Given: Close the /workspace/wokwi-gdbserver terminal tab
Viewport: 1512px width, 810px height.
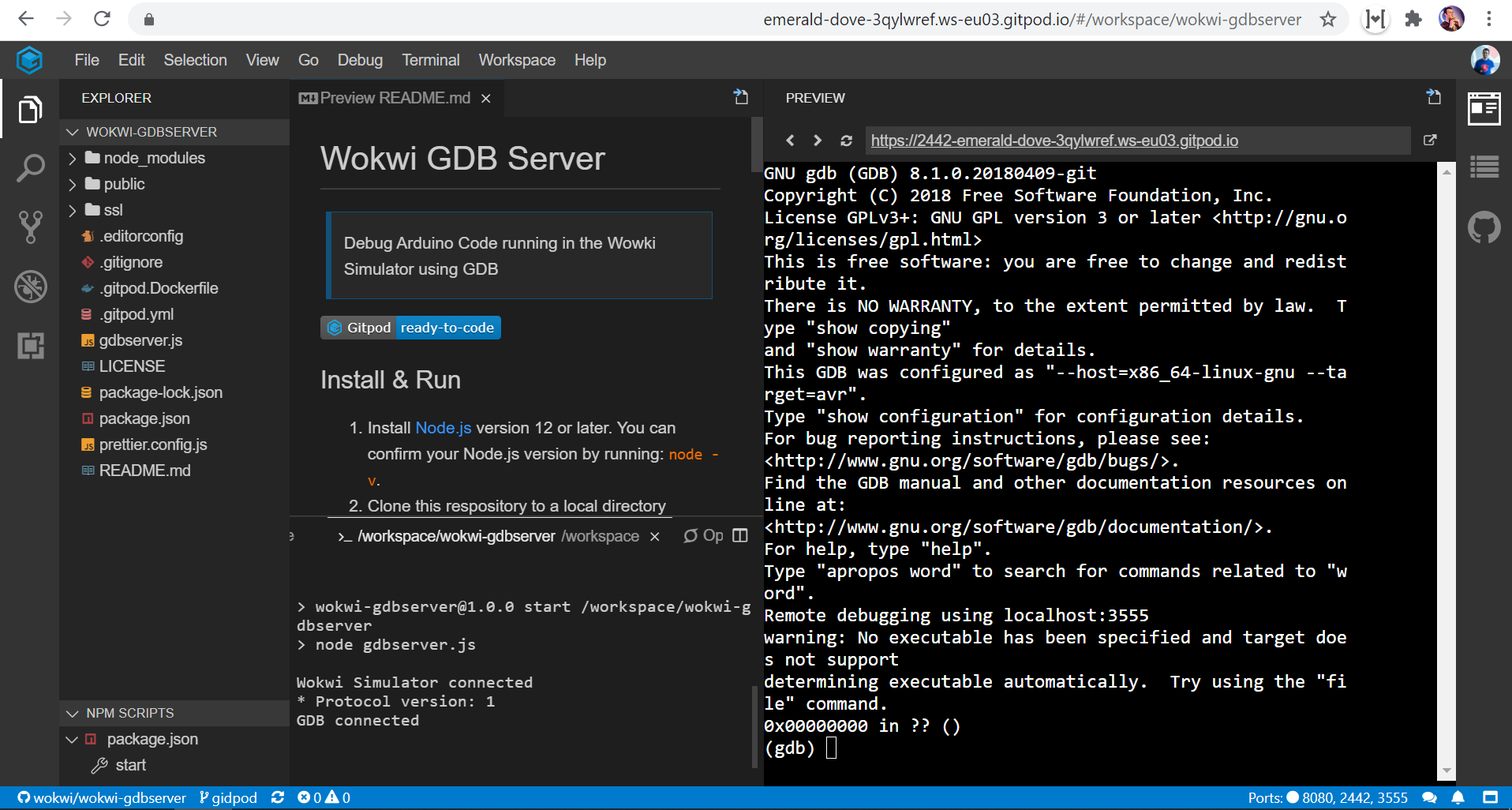Looking at the screenshot, I should pyautogui.click(x=654, y=537).
